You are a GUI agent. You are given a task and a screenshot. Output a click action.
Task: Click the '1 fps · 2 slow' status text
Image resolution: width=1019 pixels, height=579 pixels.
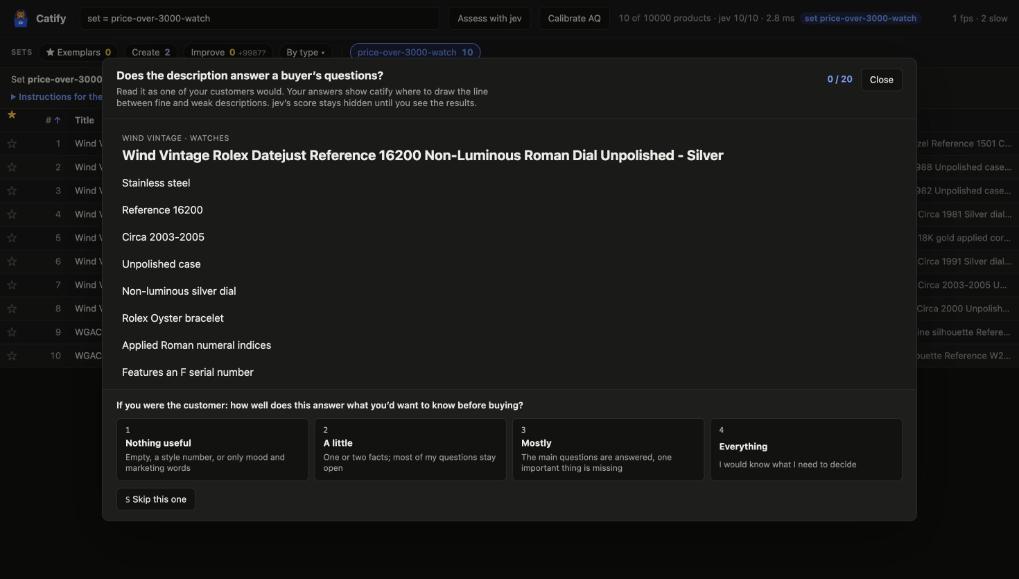tap(979, 18)
